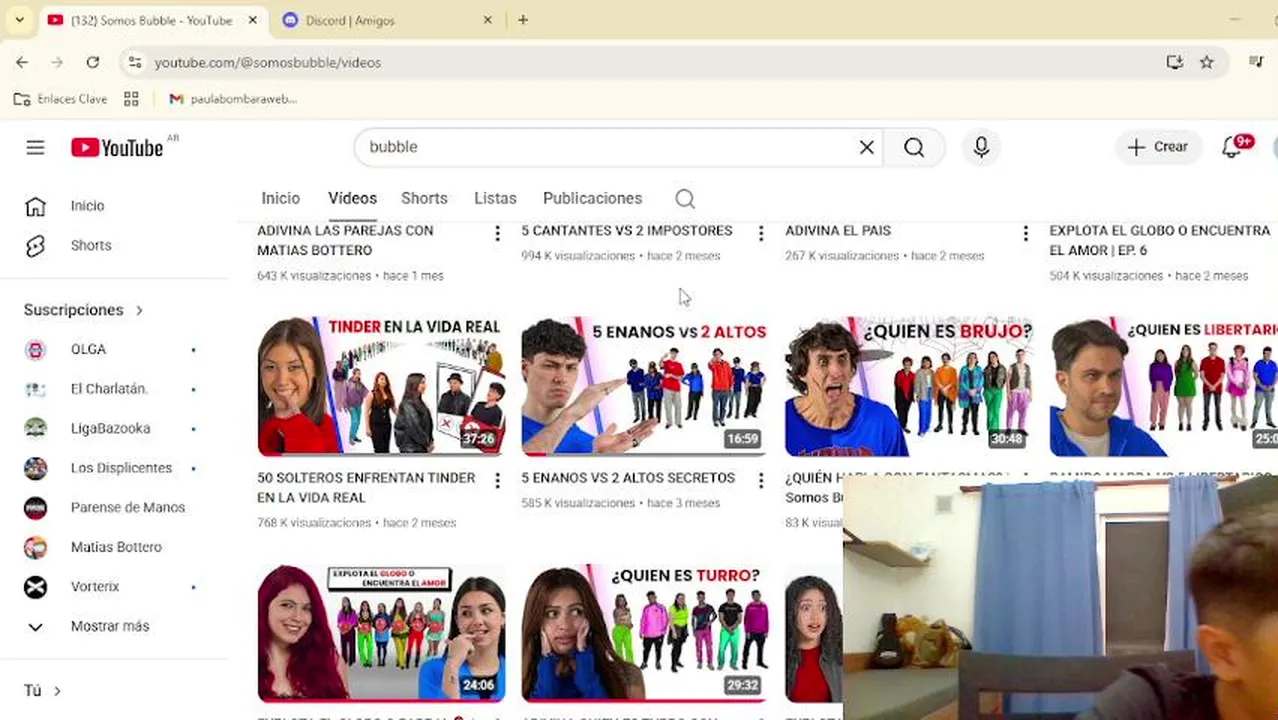Viewport: 1278px width, 720px height.
Task: Play Quien es brujo thumbnail
Action: (909, 387)
